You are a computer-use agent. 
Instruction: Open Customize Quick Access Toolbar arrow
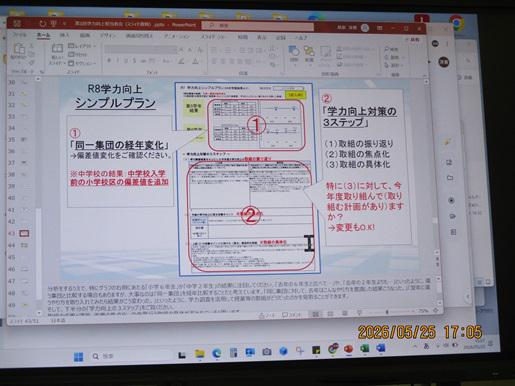64,24
